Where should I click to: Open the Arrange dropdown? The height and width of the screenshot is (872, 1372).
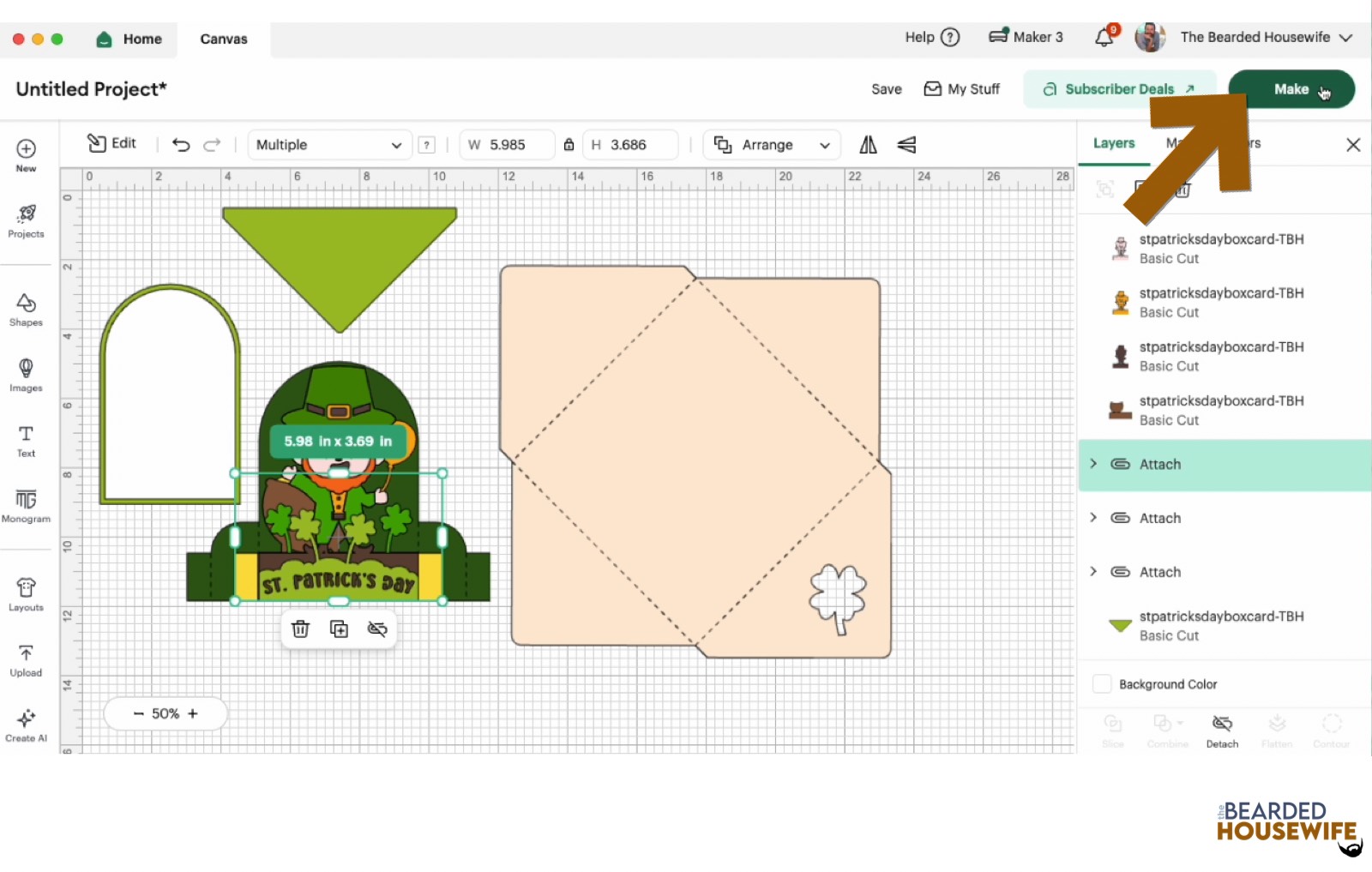pos(772,145)
